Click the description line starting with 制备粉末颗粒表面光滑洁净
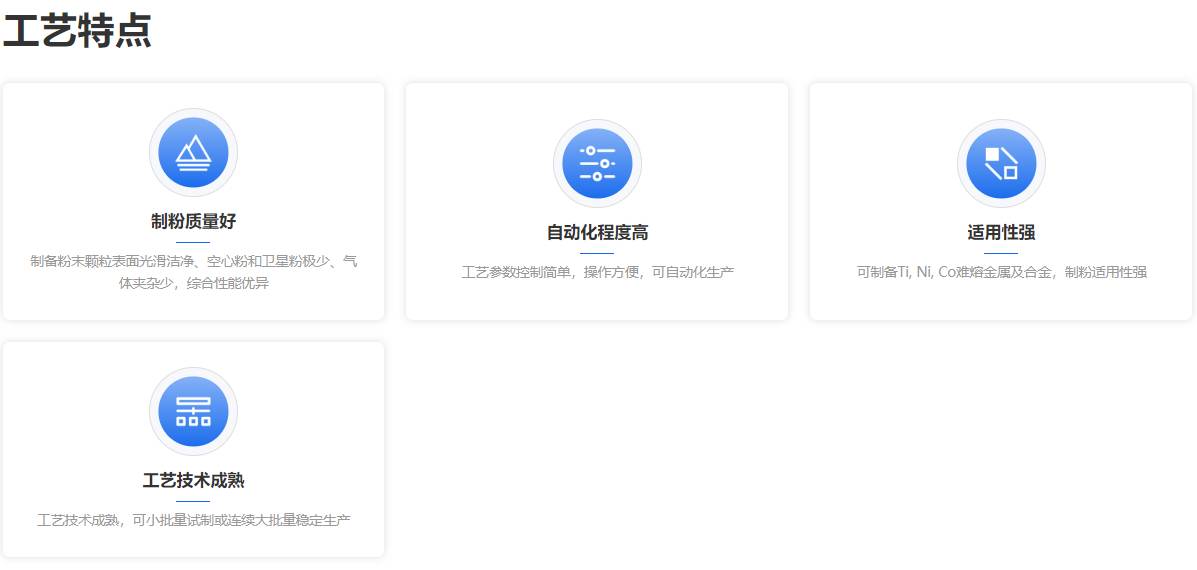Screen dimensions: 1197x570 coord(193,261)
